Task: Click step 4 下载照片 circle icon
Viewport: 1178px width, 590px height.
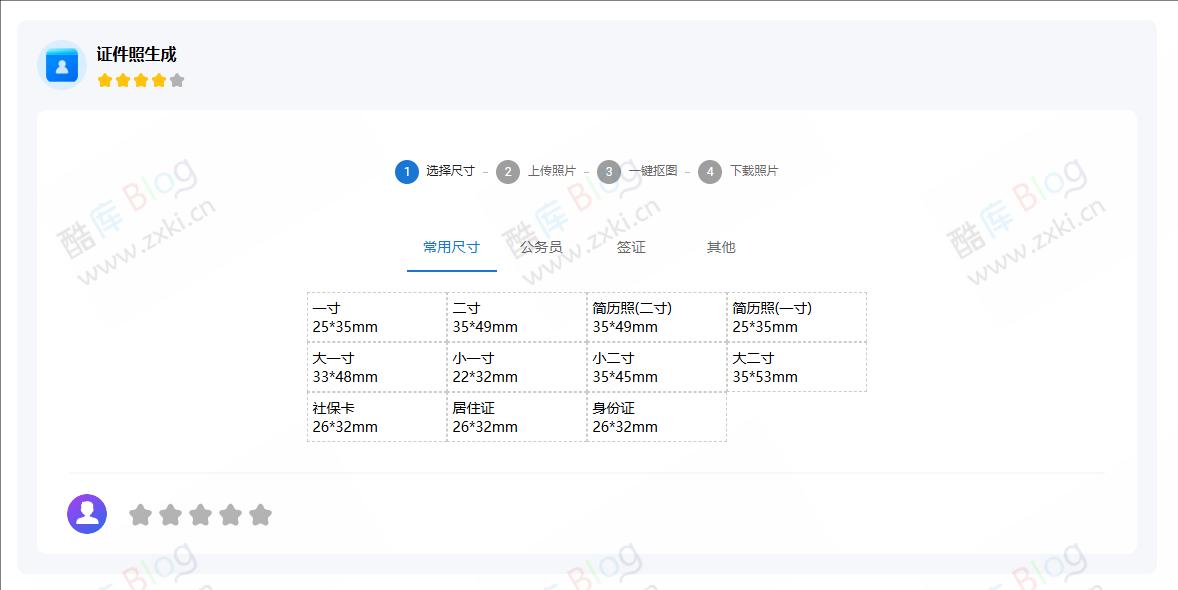Action: tap(709, 171)
